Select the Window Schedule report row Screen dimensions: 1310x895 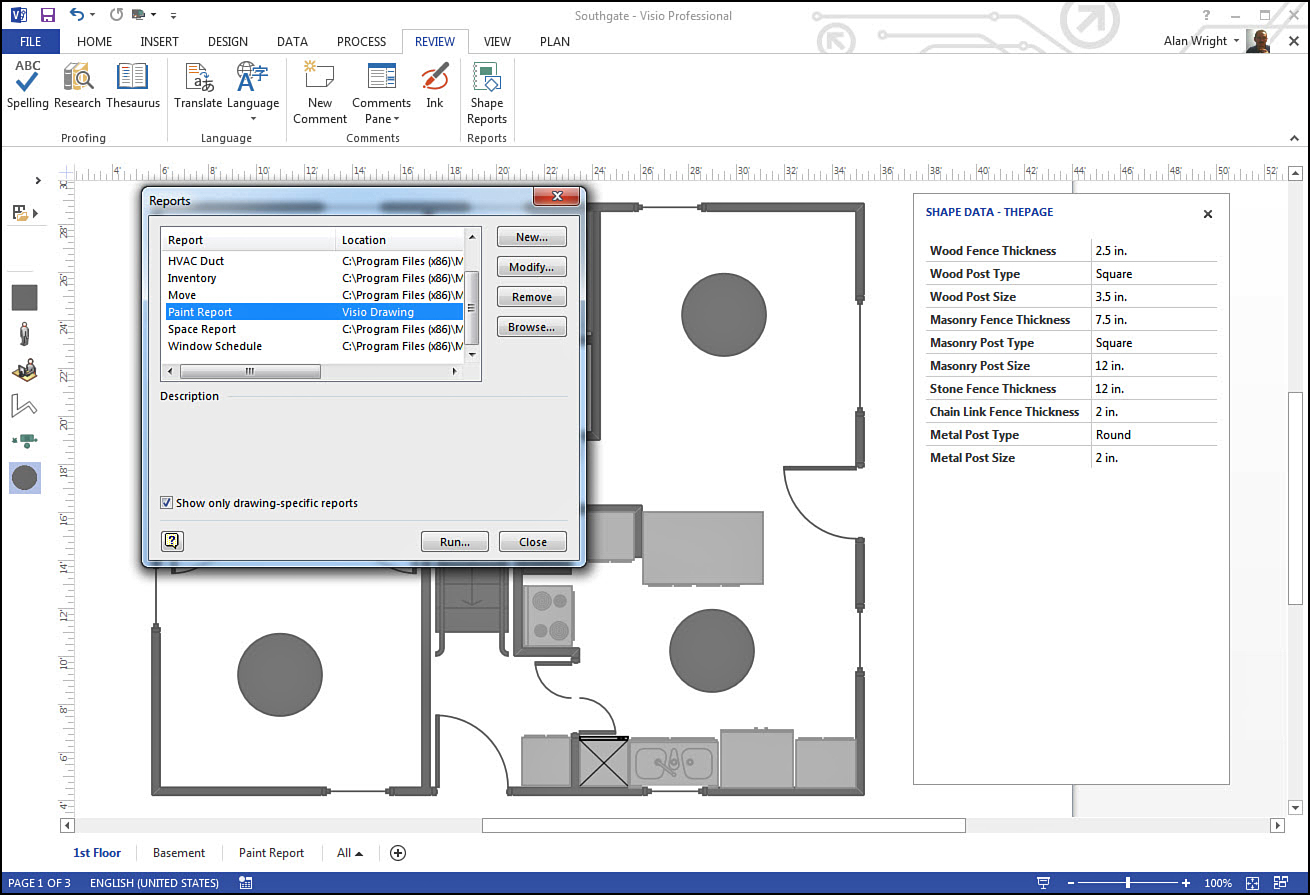[314, 346]
